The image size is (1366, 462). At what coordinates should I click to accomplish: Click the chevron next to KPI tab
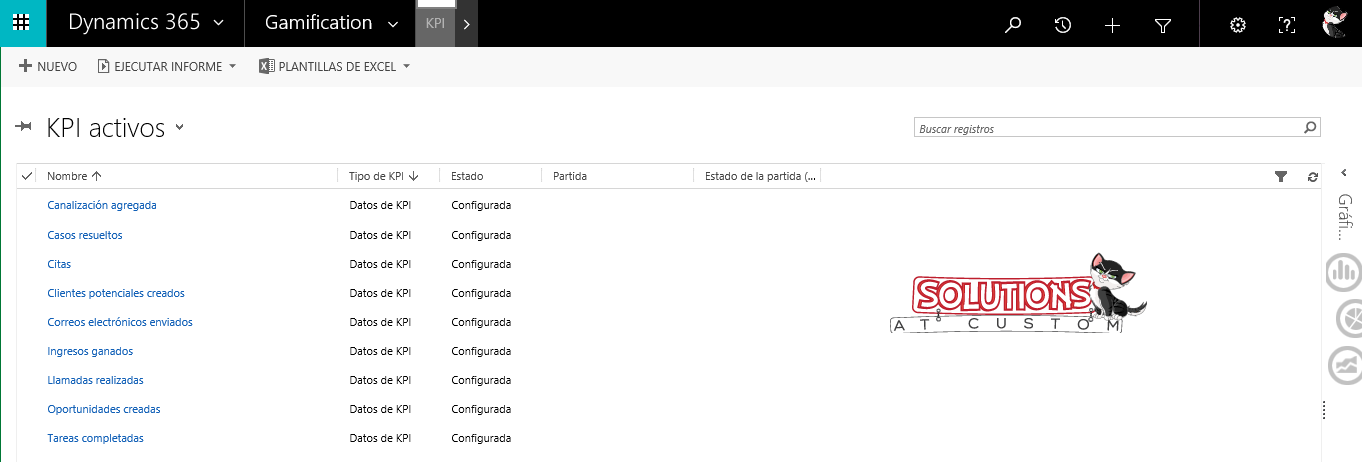(467, 24)
